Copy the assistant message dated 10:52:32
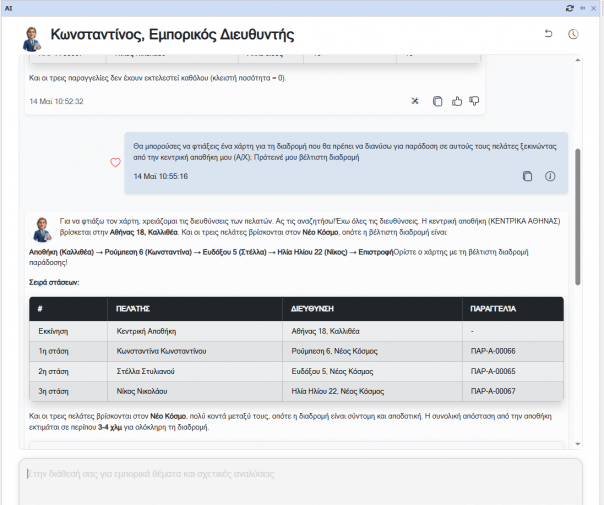This screenshot has height=505, width=604. 437,101
